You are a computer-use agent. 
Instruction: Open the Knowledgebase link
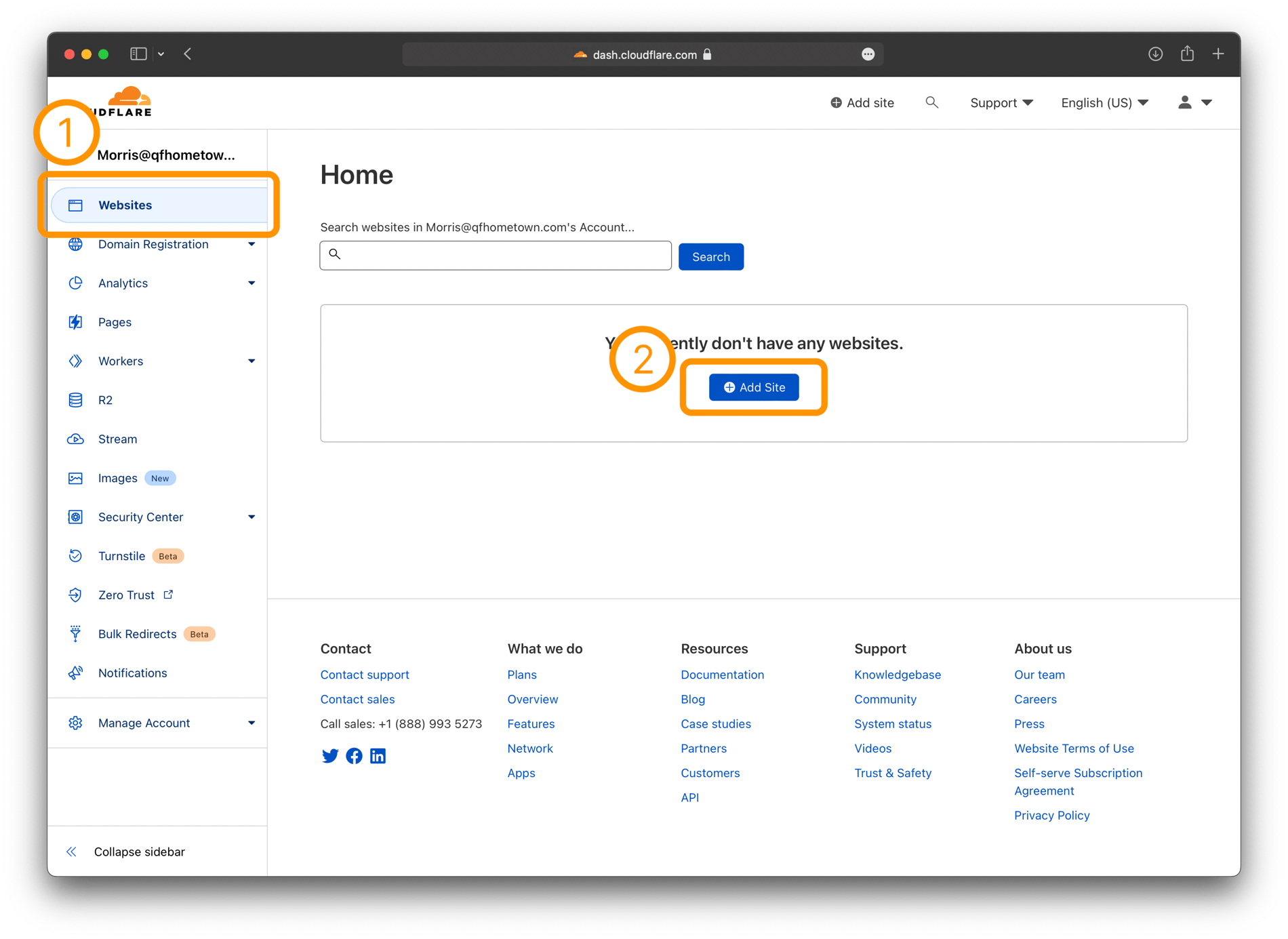point(898,675)
